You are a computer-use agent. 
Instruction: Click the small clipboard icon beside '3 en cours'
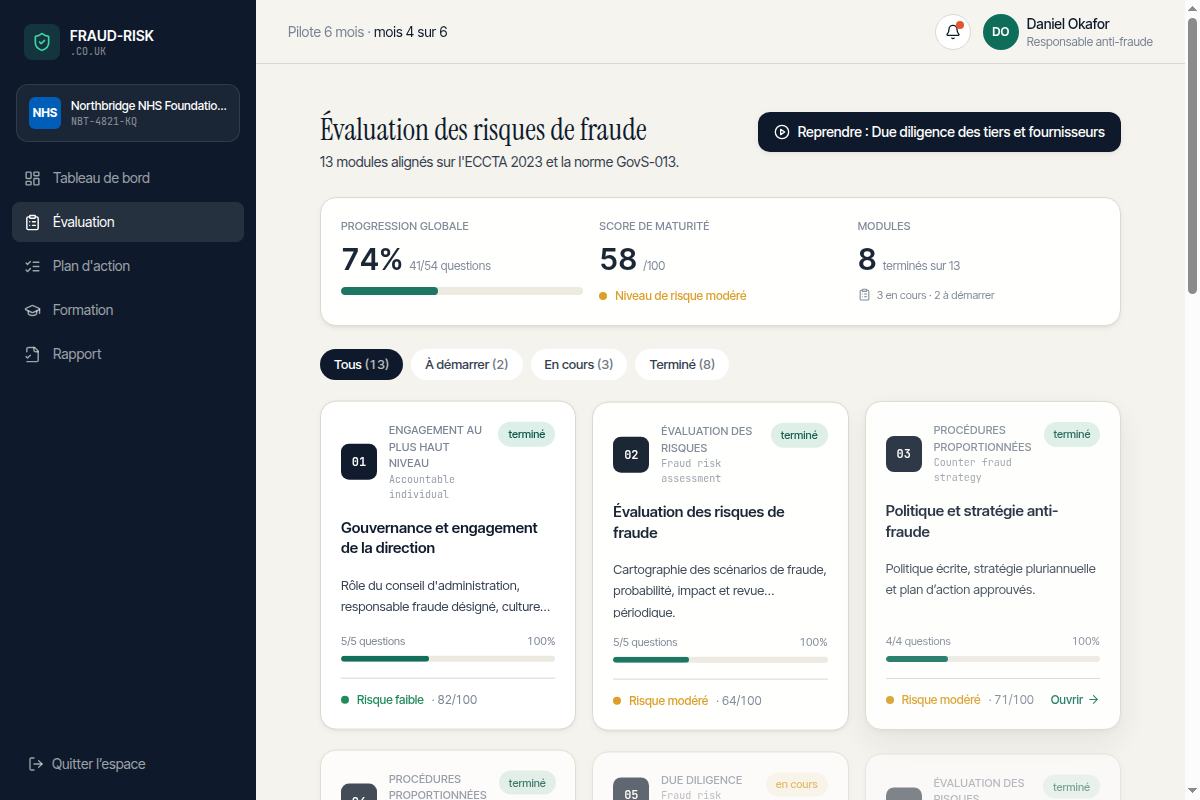click(x=864, y=295)
